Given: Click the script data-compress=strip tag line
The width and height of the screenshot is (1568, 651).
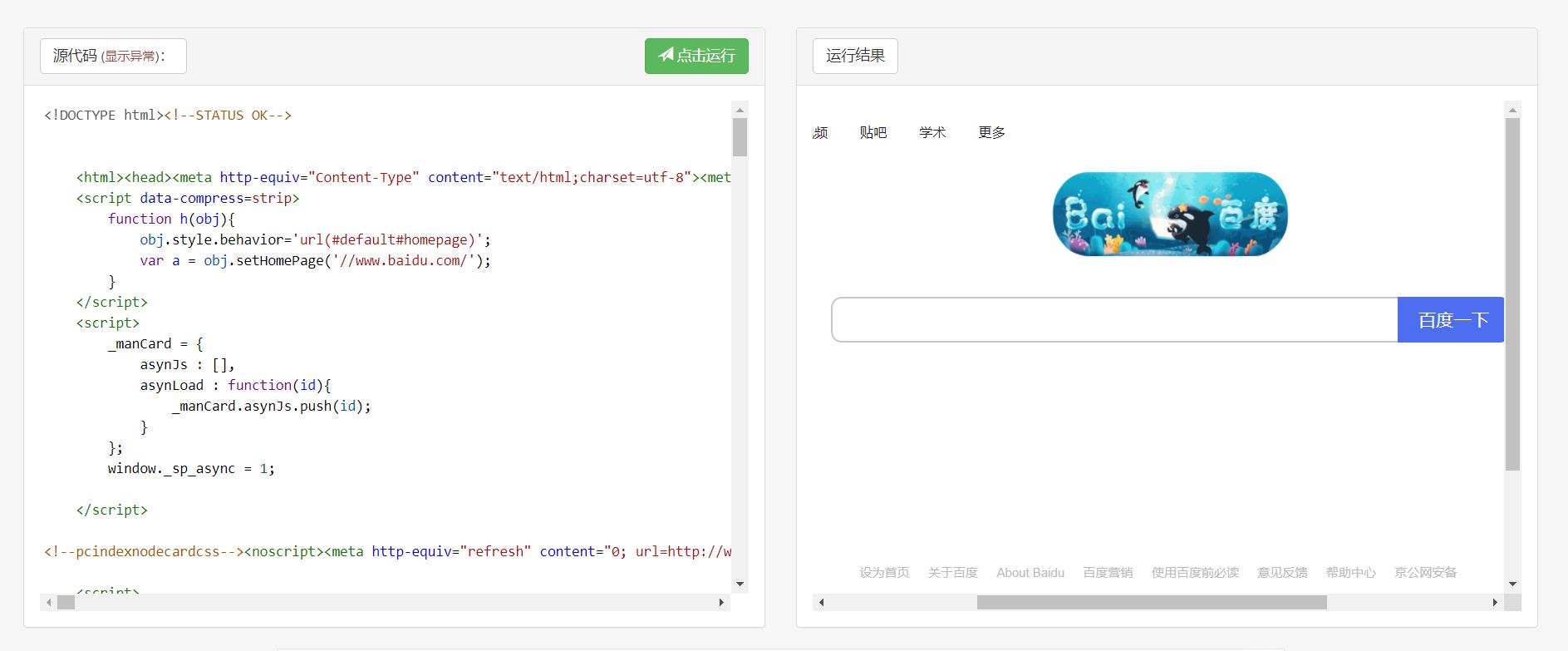Looking at the screenshot, I should tap(188, 199).
